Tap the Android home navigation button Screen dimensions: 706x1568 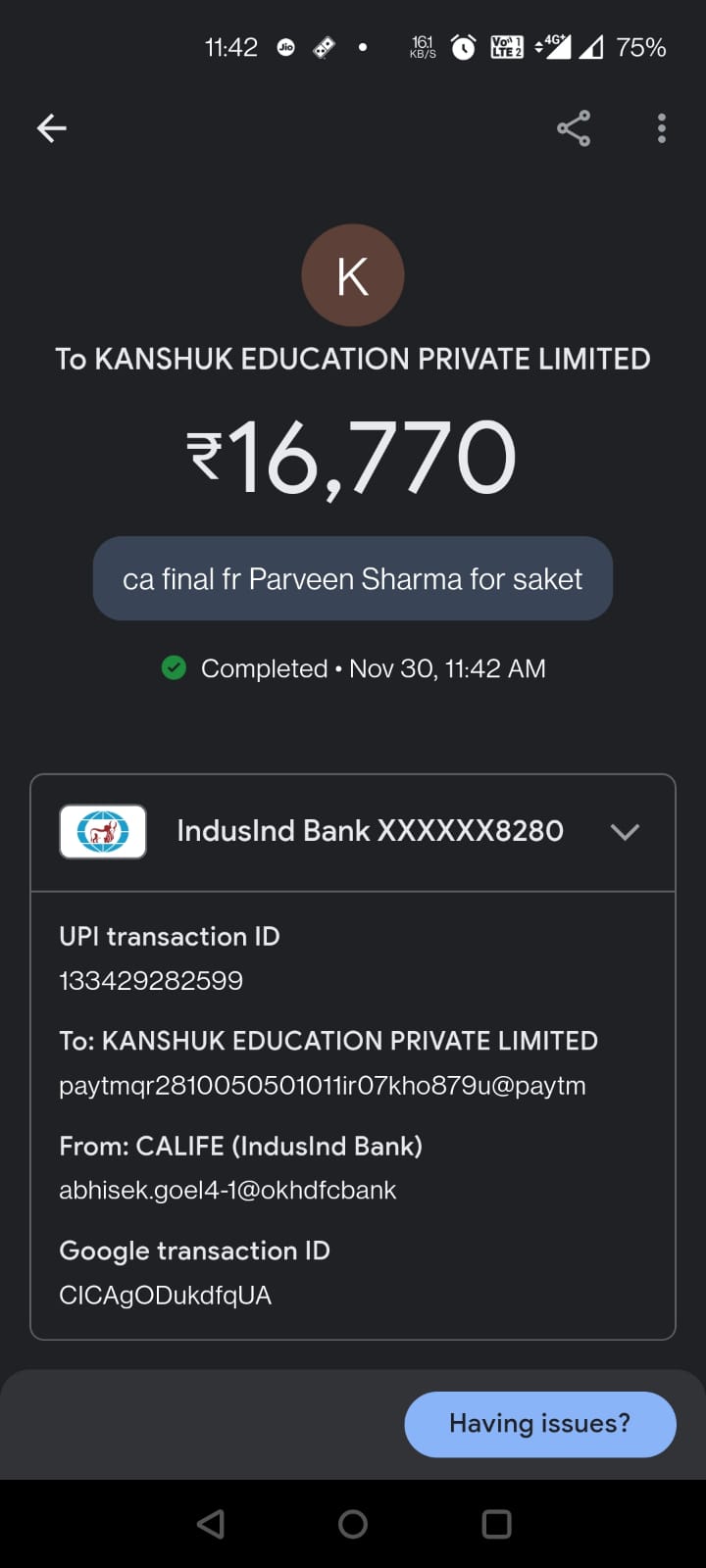click(x=353, y=1523)
